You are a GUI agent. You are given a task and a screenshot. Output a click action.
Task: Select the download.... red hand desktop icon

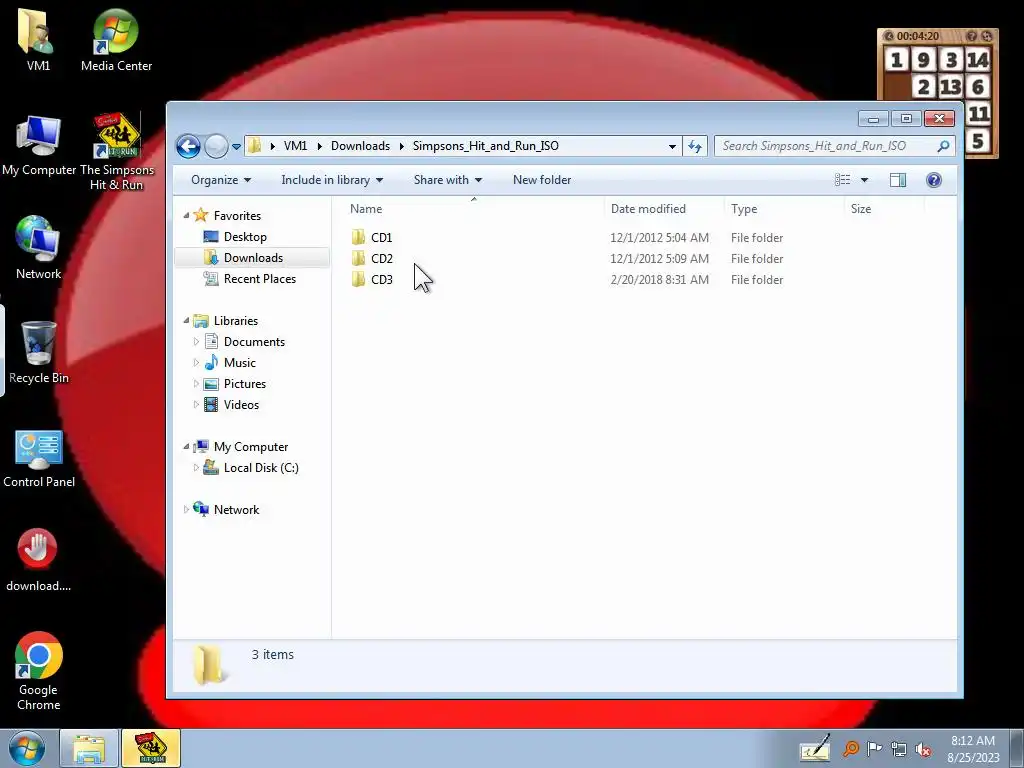38,560
